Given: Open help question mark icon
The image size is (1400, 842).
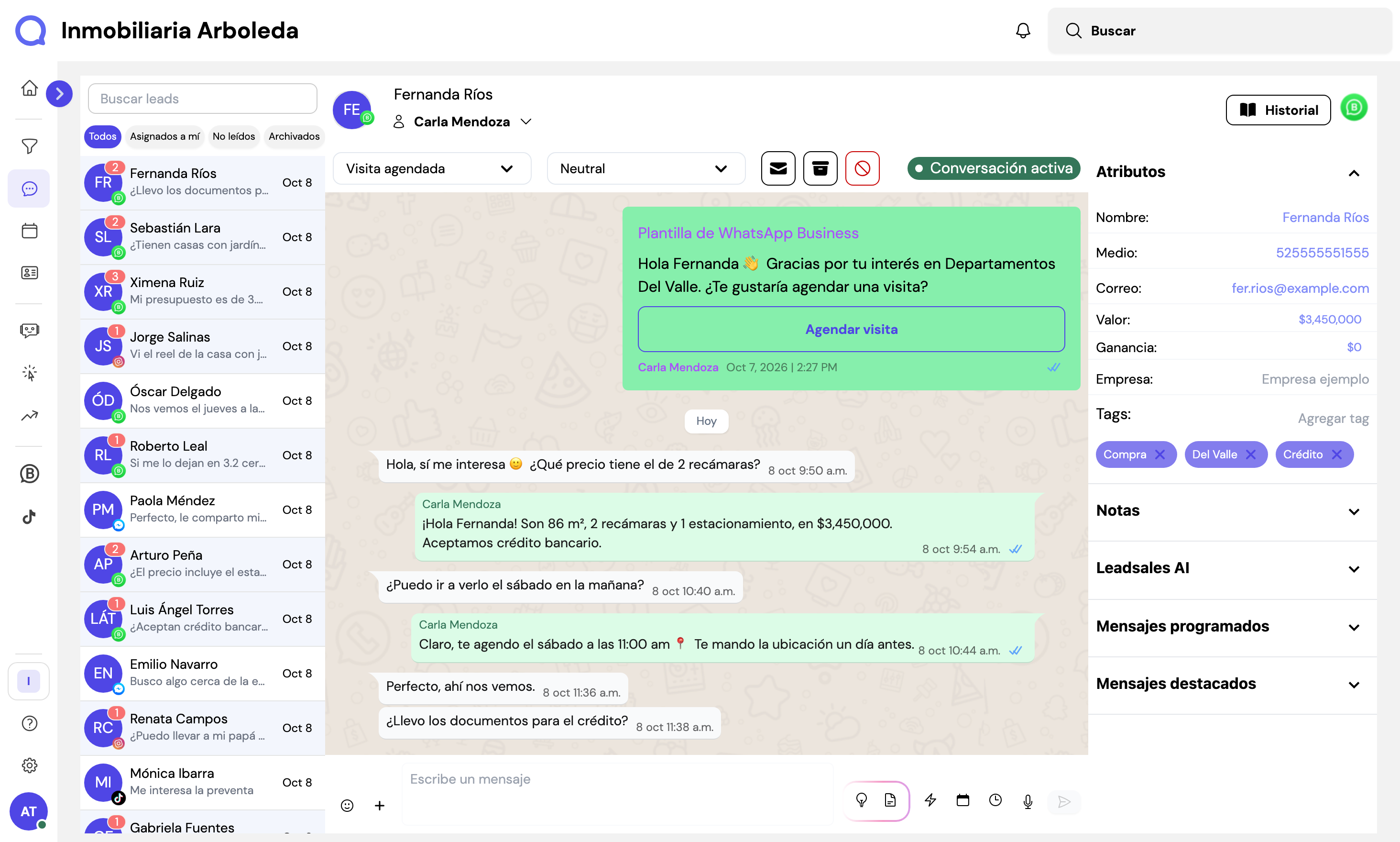Looking at the screenshot, I should tap(30, 723).
